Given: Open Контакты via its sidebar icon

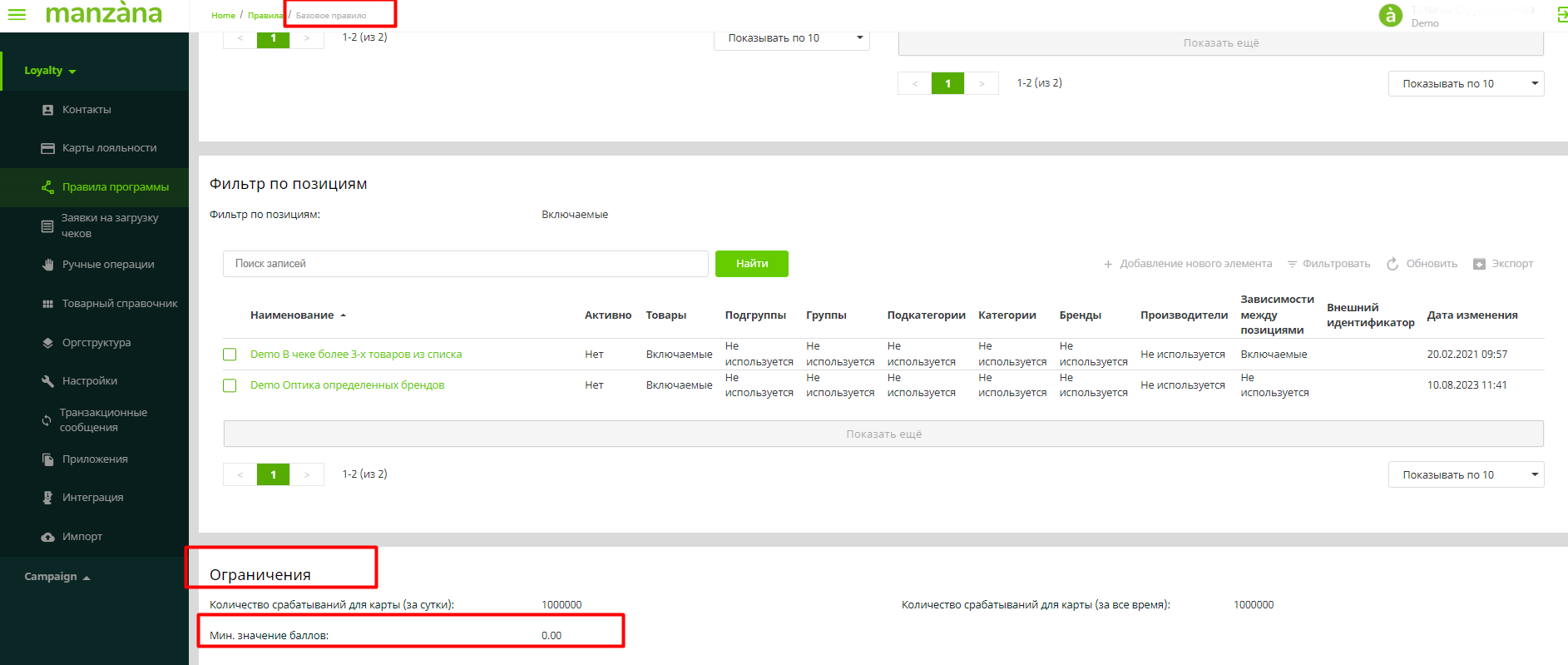Looking at the screenshot, I should [x=47, y=110].
